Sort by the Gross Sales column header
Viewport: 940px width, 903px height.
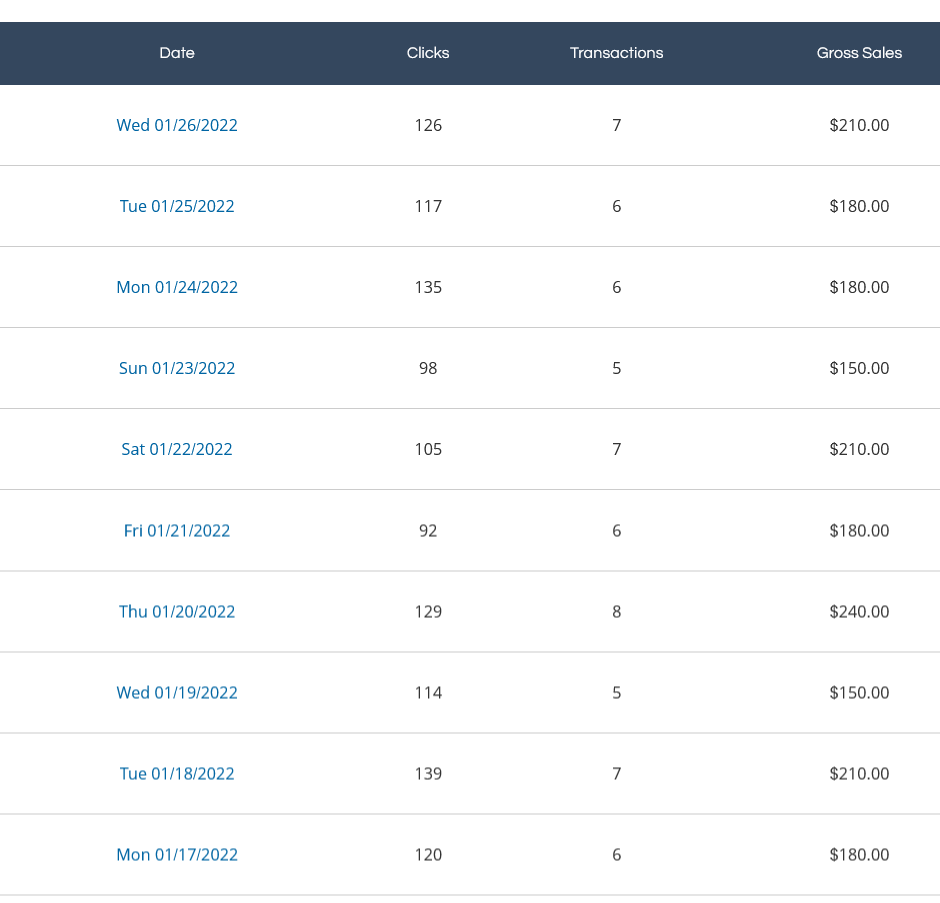859,53
